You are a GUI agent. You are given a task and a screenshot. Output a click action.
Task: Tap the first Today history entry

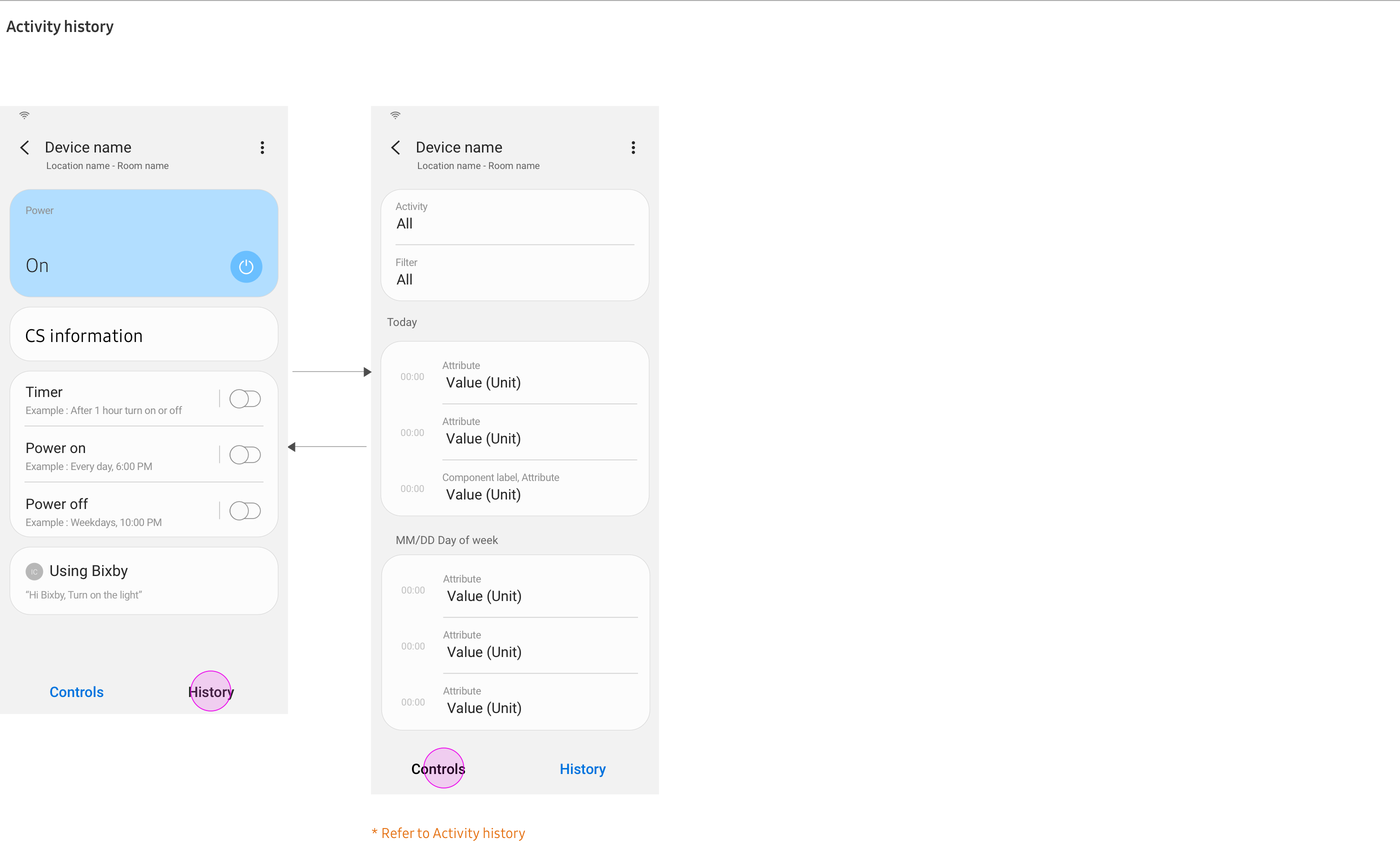click(514, 375)
